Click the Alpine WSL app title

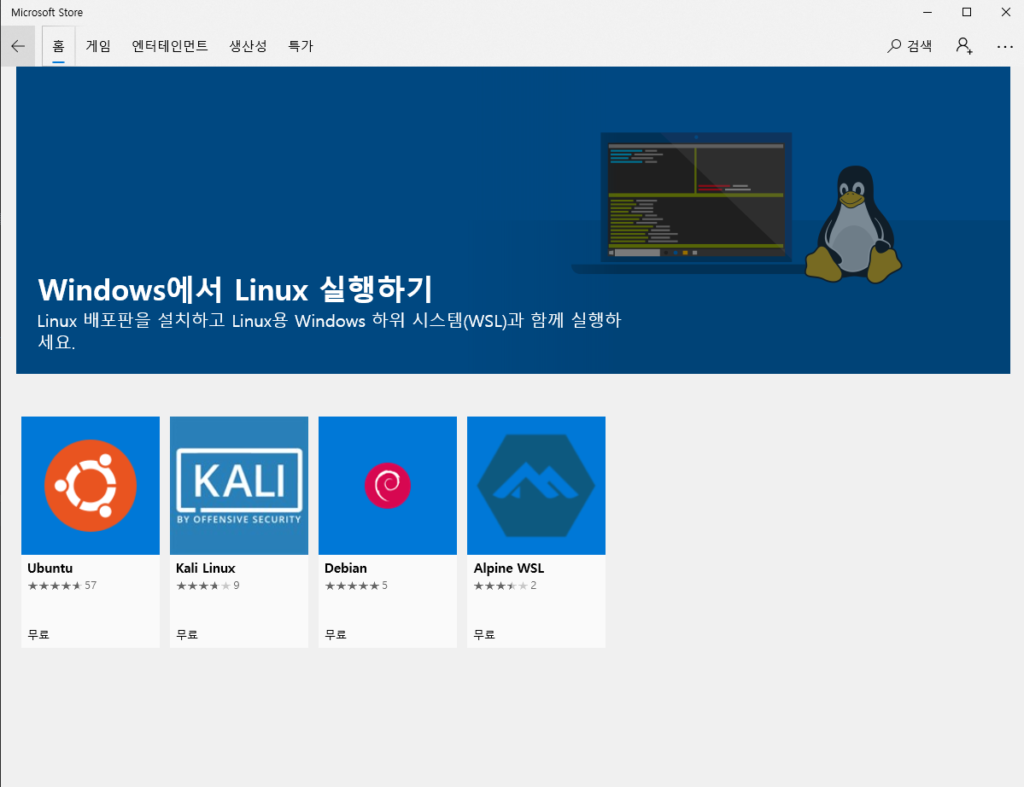point(509,568)
